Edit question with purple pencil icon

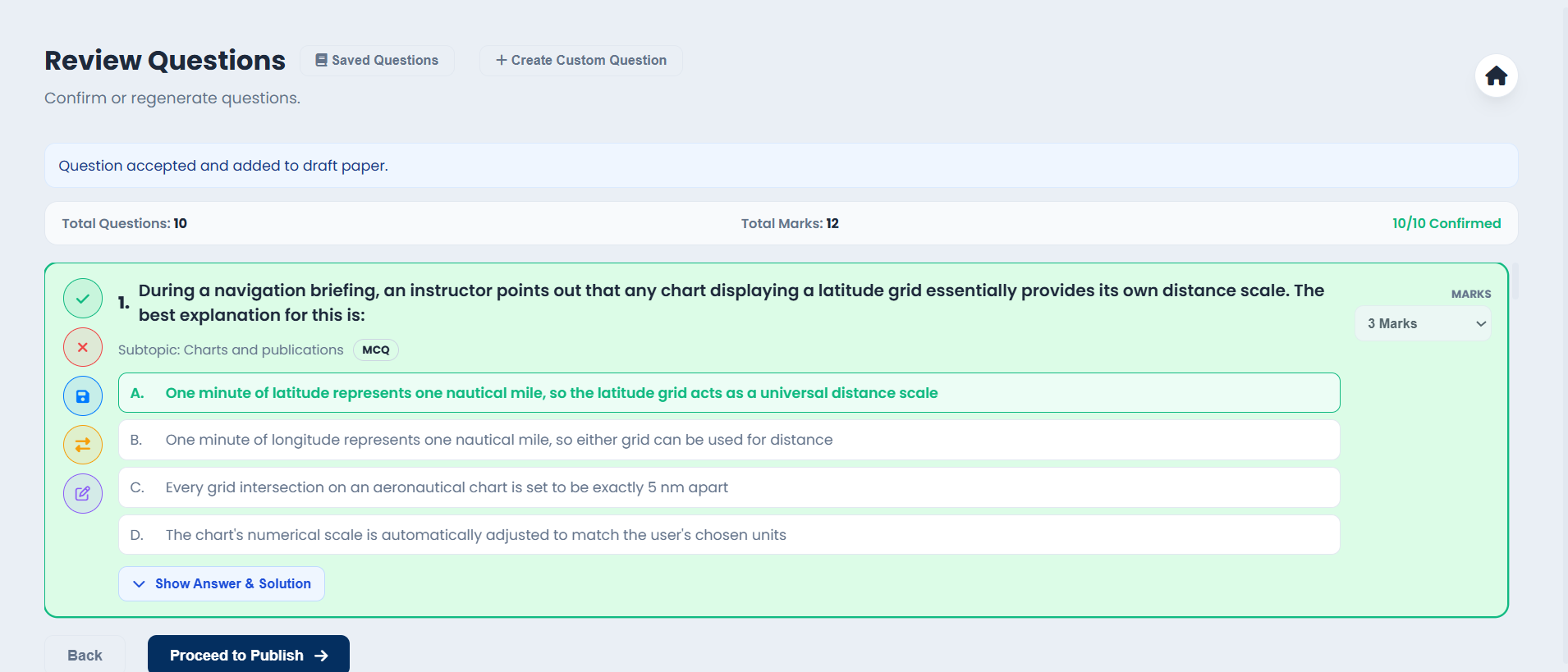coord(83,494)
